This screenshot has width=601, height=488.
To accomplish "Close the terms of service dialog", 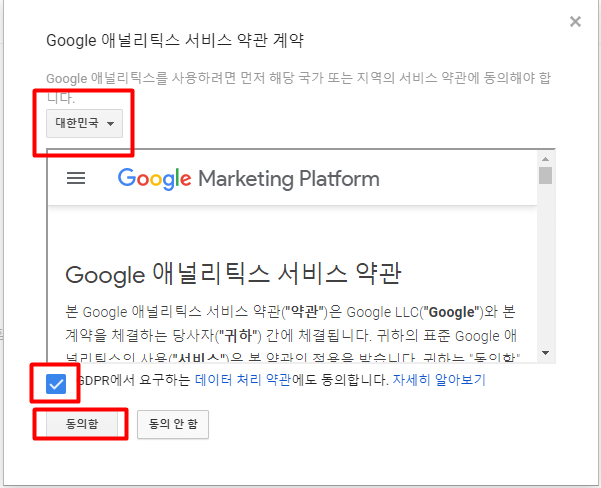I will point(575,22).
